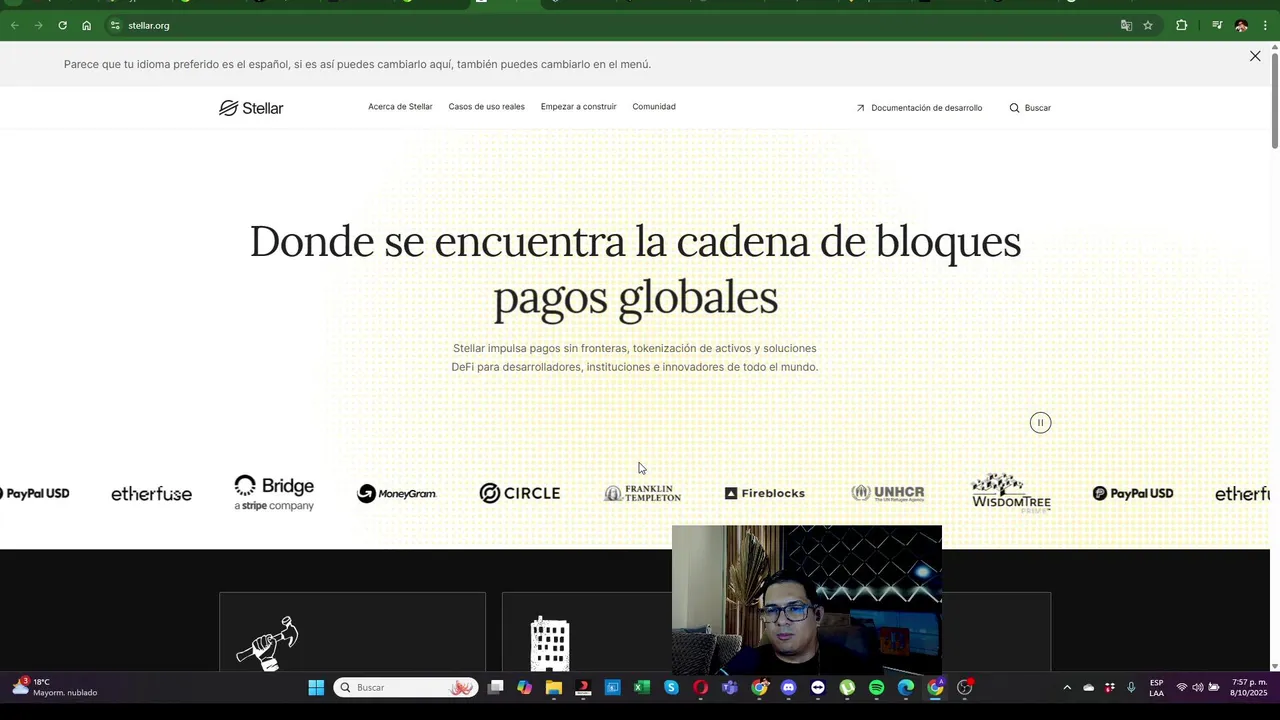Reload the stellar.org page

coord(62,25)
